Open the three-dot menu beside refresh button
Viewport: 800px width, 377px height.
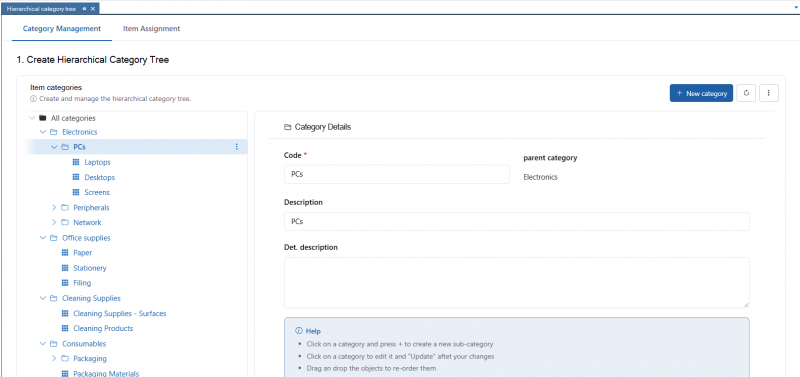768,93
